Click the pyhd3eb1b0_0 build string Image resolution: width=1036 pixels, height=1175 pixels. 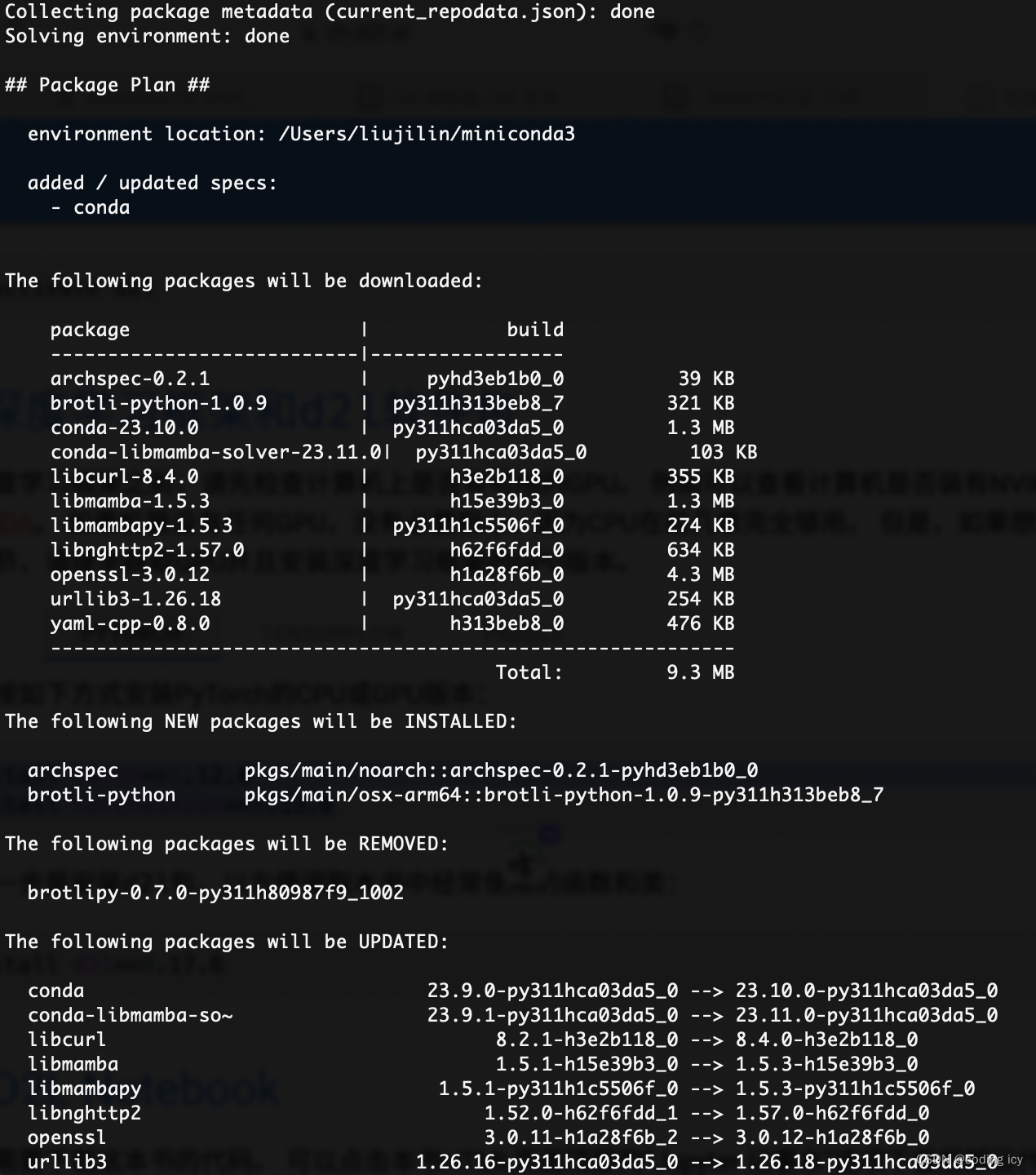(495, 379)
